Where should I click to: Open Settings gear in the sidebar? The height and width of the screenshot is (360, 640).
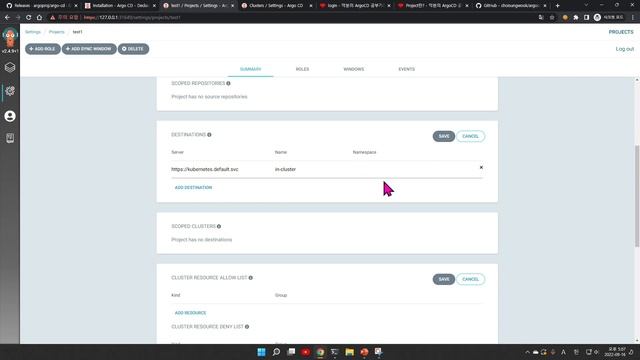10,91
